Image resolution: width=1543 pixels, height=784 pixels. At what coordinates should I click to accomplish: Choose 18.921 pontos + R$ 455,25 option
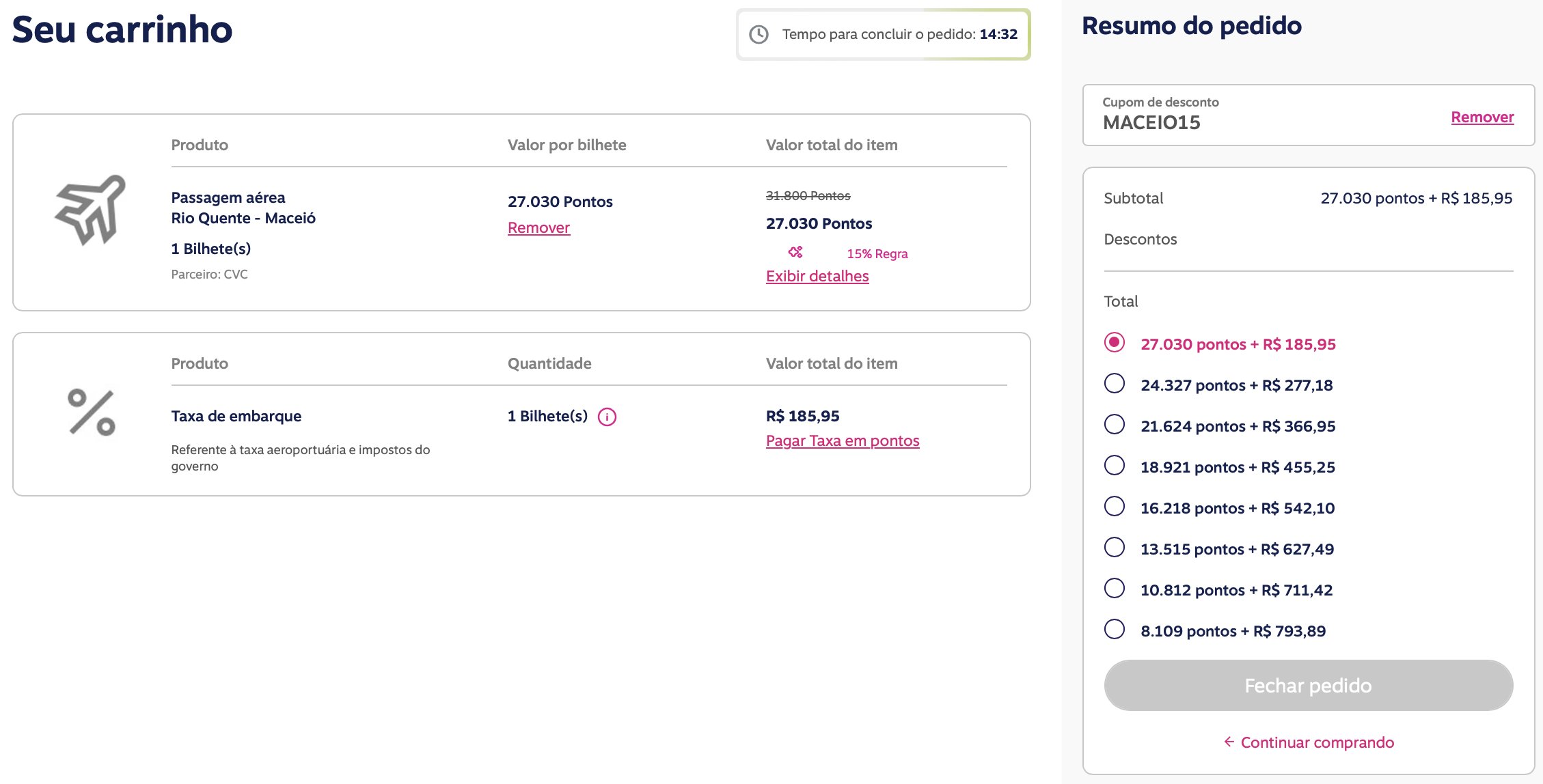(x=1115, y=465)
